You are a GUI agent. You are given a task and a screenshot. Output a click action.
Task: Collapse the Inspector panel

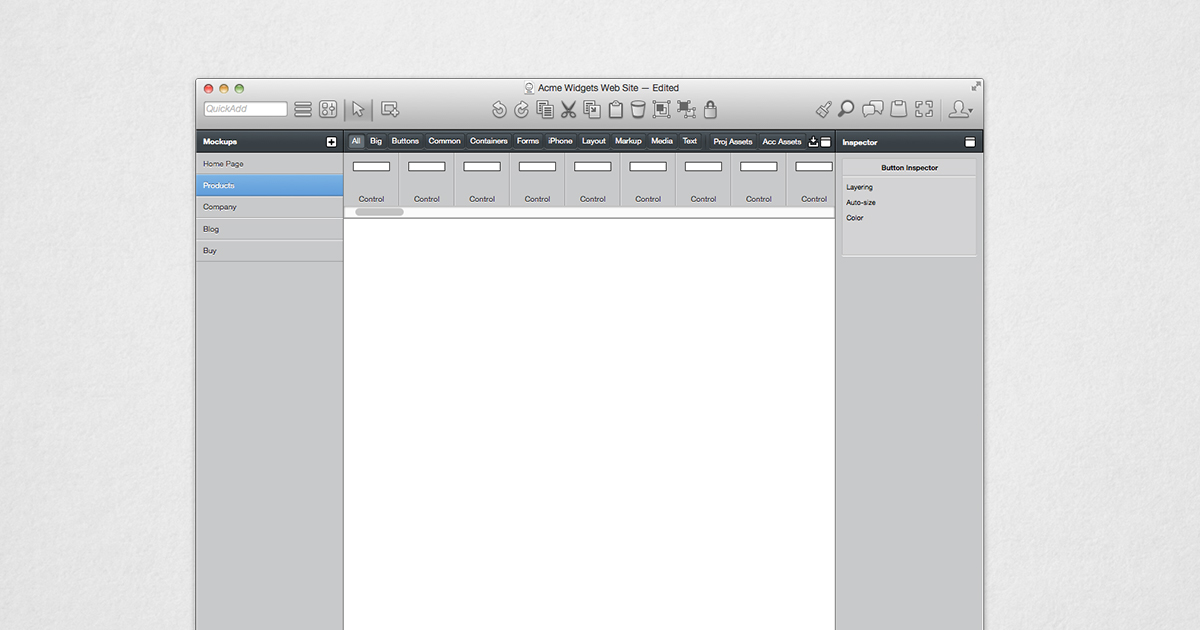coord(969,141)
